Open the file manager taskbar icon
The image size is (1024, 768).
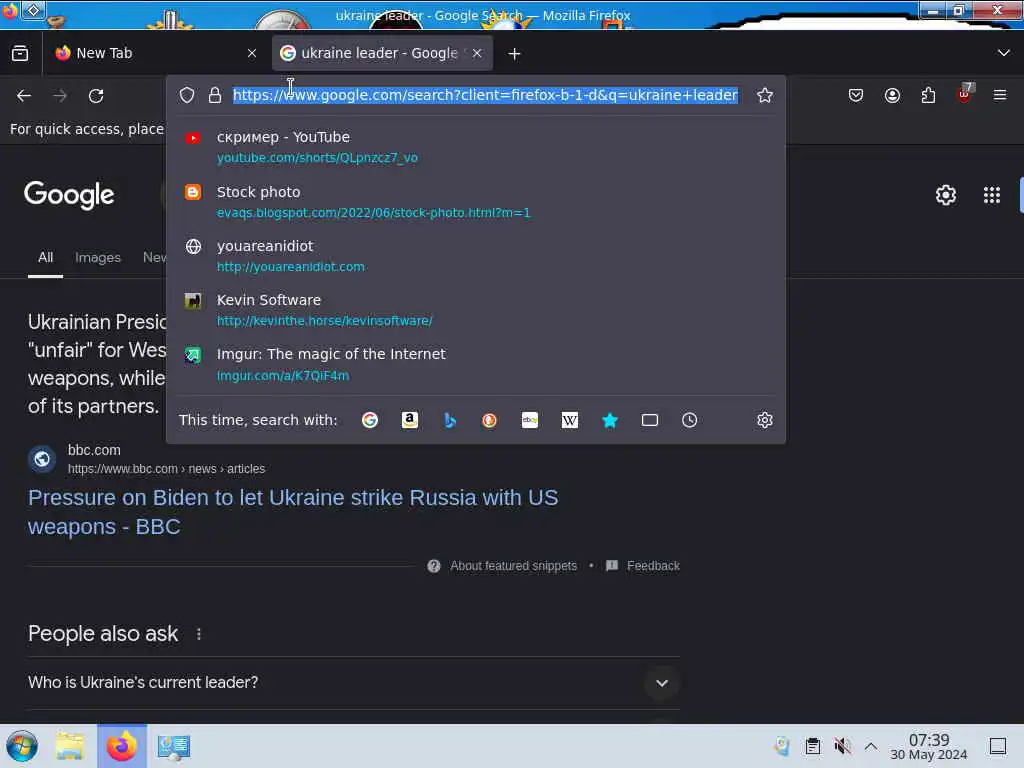[x=70, y=746]
